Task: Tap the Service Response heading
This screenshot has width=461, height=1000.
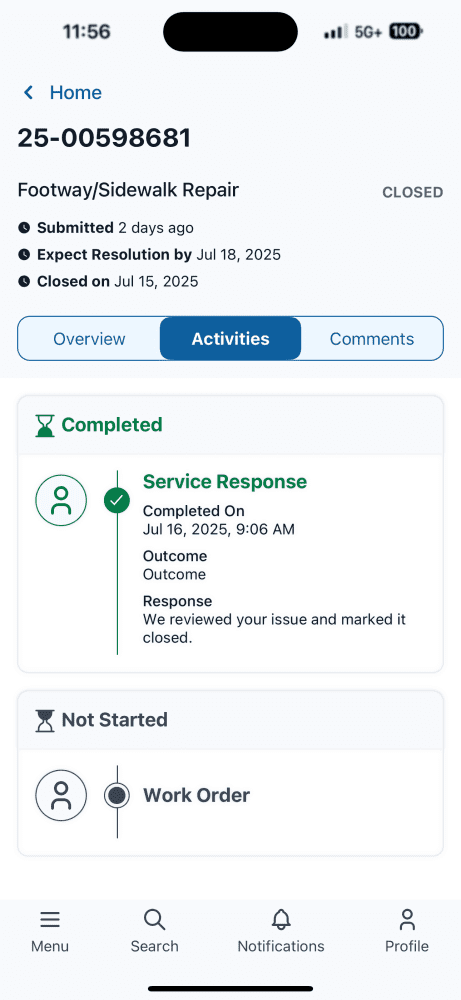Action: (224, 482)
